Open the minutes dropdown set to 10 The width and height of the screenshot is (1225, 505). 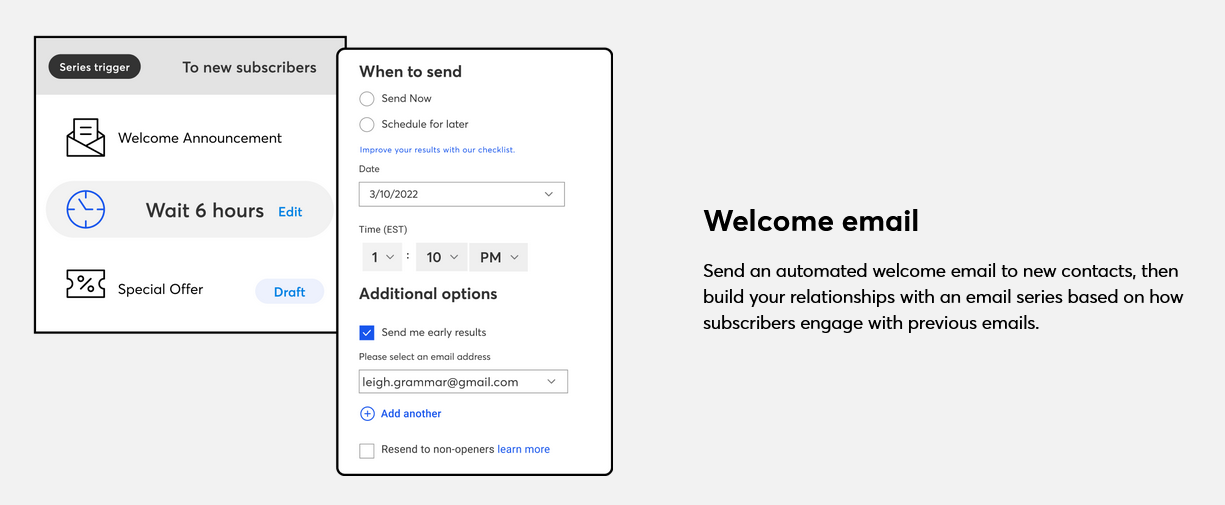(441, 257)
